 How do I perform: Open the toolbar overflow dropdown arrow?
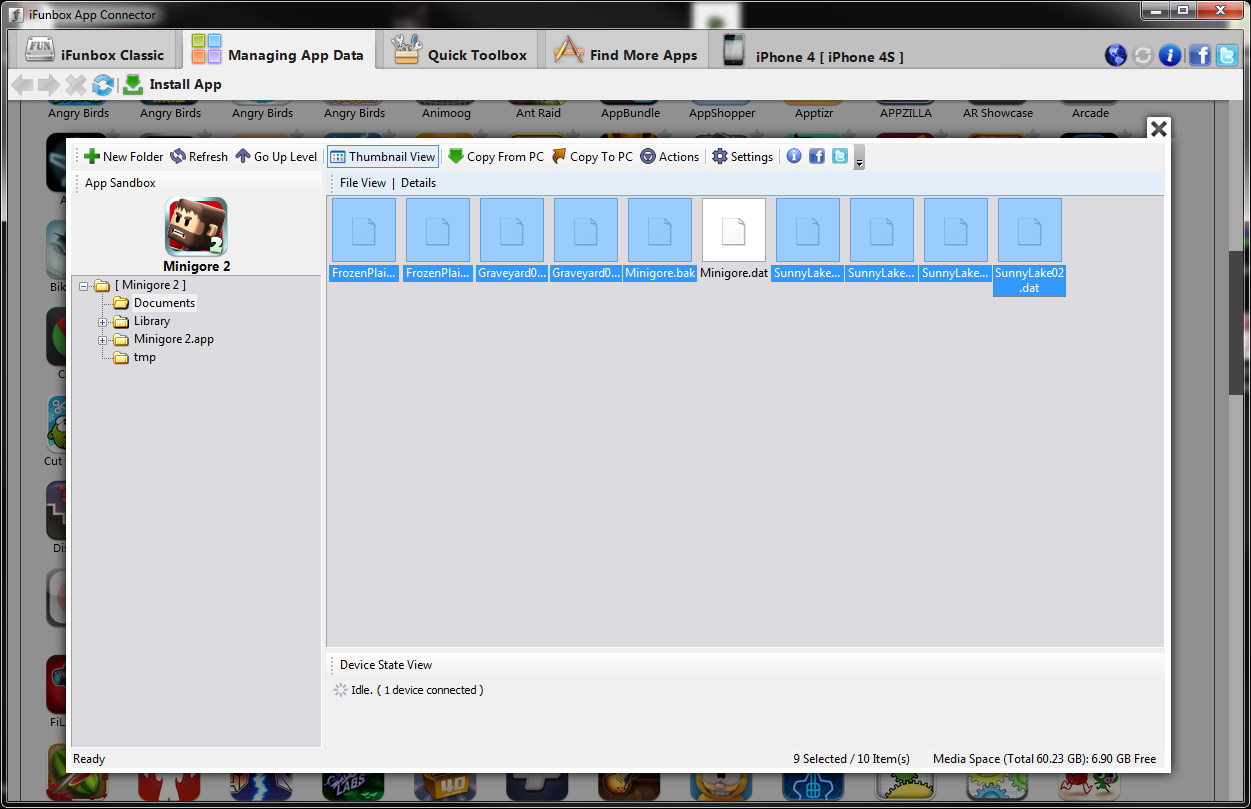pyautogui.click(x=859, y=158)
